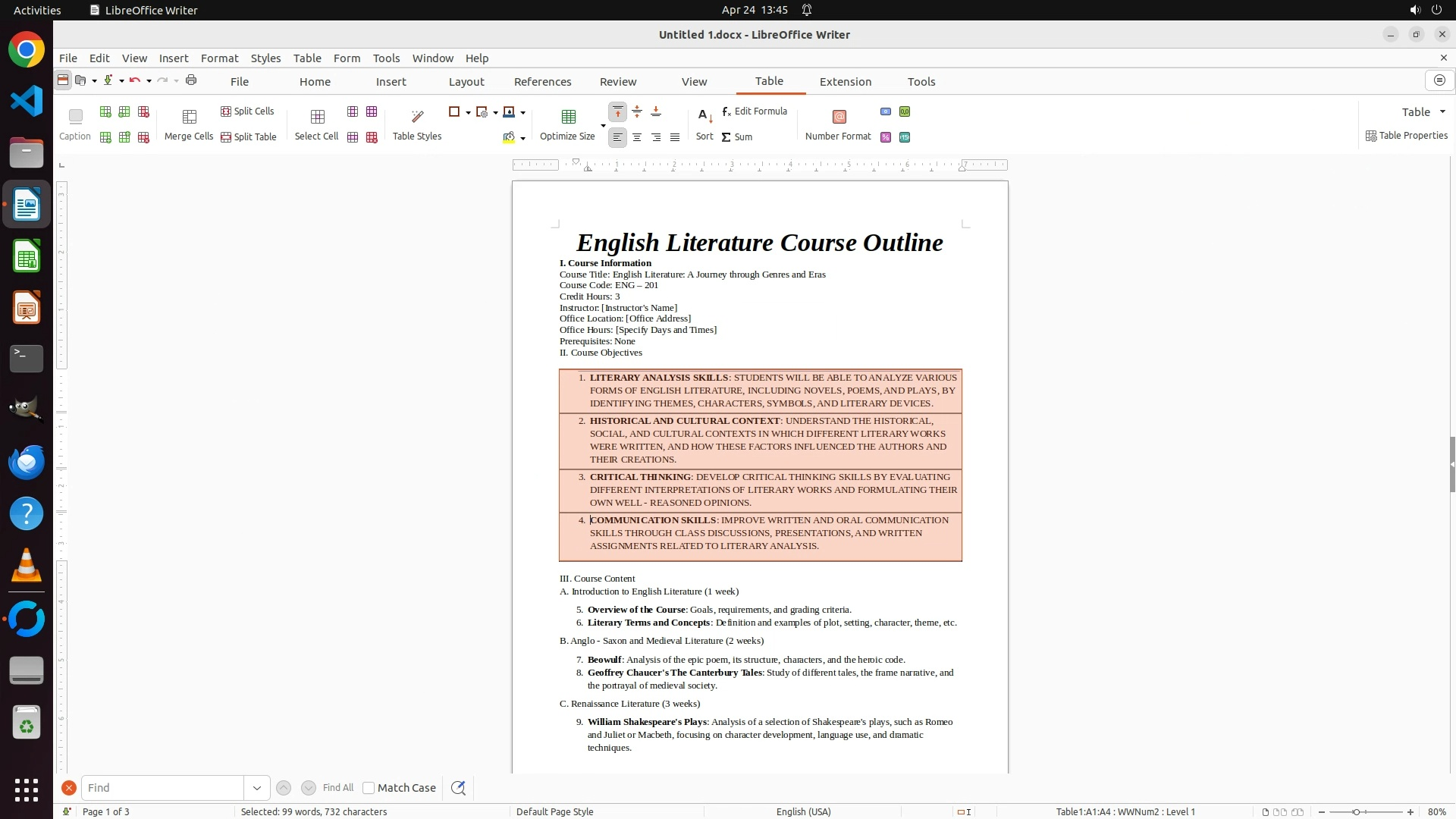Toggle the Match Case checkbox
Viewport: 1456px width, 819px height.
click(369, 788)
